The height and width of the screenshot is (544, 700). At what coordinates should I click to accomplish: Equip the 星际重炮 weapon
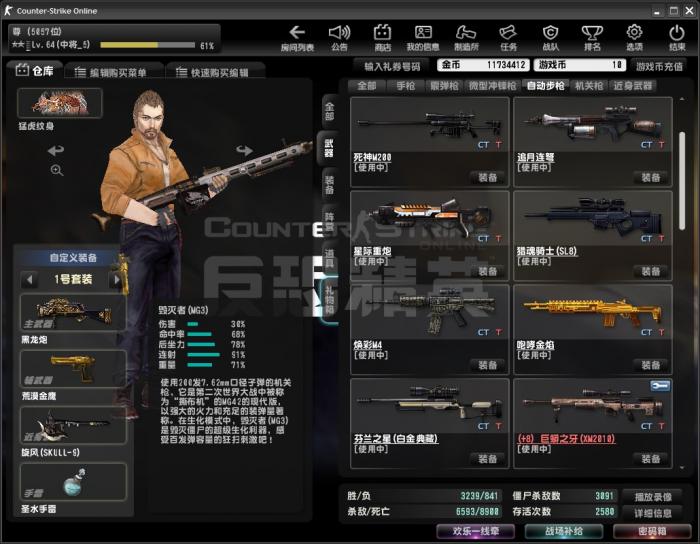(488, 271)
